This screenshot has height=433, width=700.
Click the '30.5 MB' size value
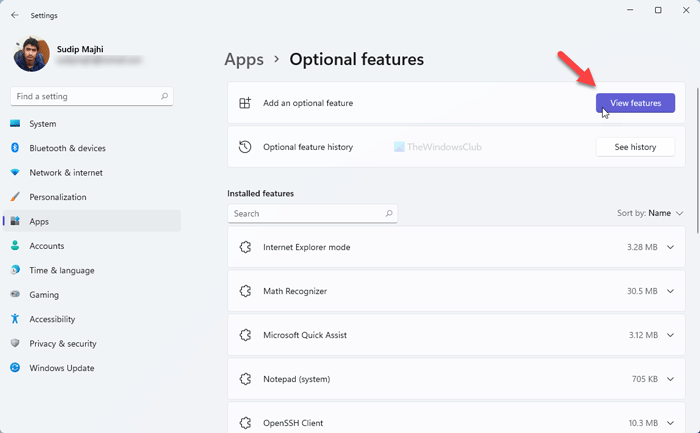[642, 291]
